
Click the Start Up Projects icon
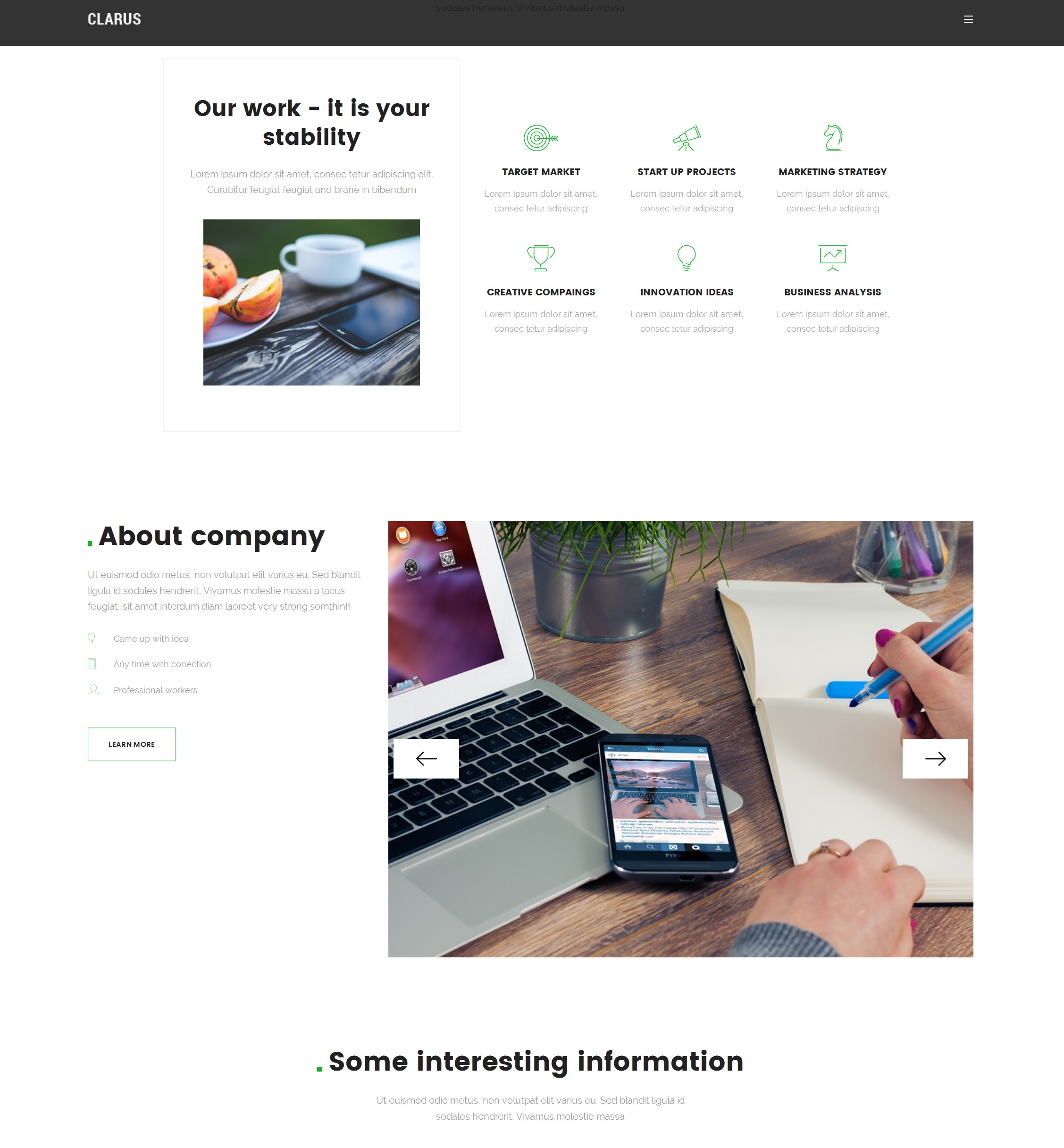[686, 137]
